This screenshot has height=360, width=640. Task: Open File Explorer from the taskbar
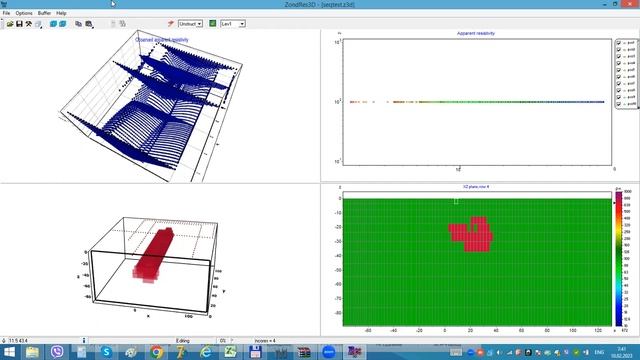tap(32, 352)
